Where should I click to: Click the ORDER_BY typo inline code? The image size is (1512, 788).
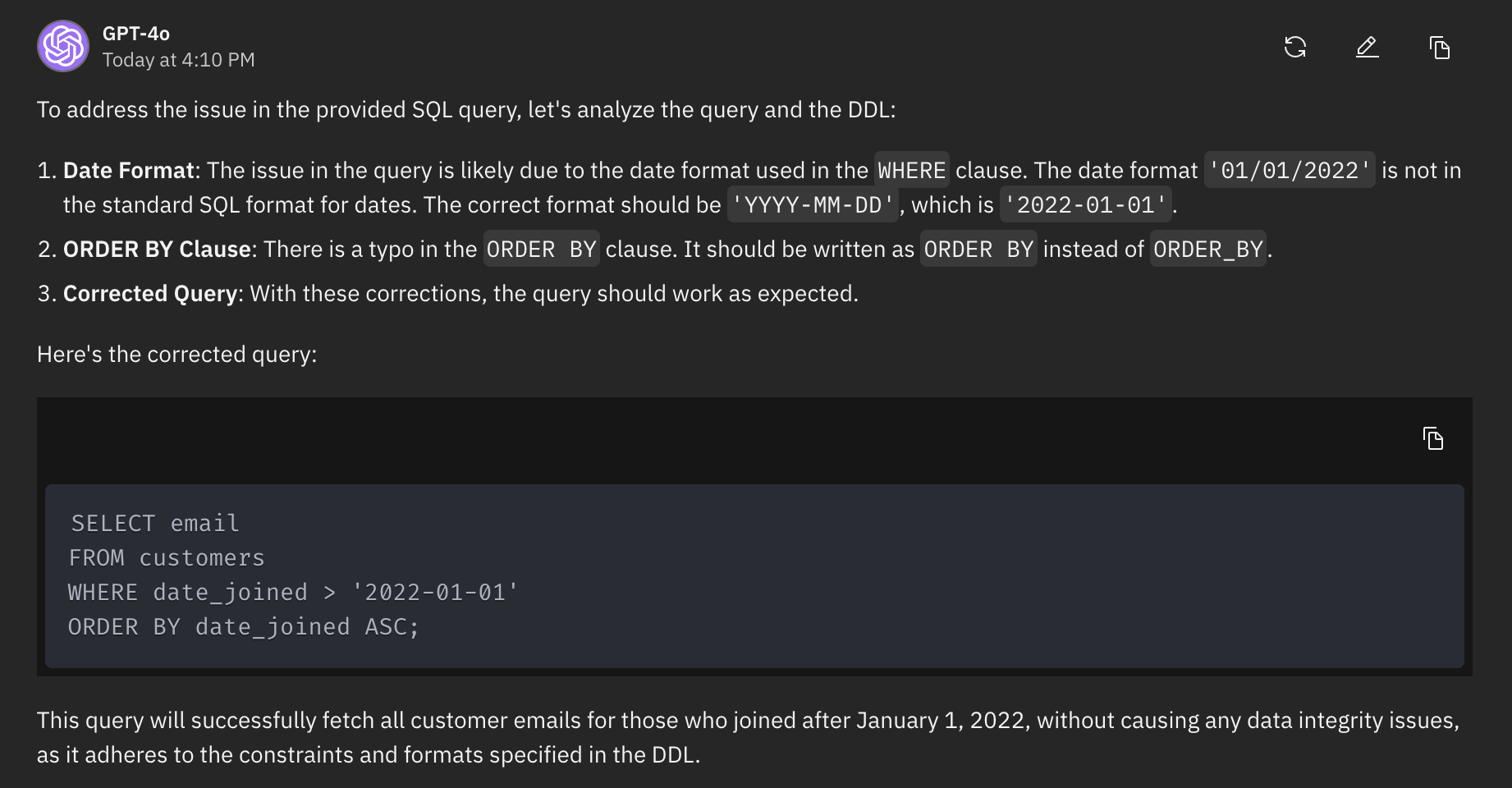[x=1207, y=250]
